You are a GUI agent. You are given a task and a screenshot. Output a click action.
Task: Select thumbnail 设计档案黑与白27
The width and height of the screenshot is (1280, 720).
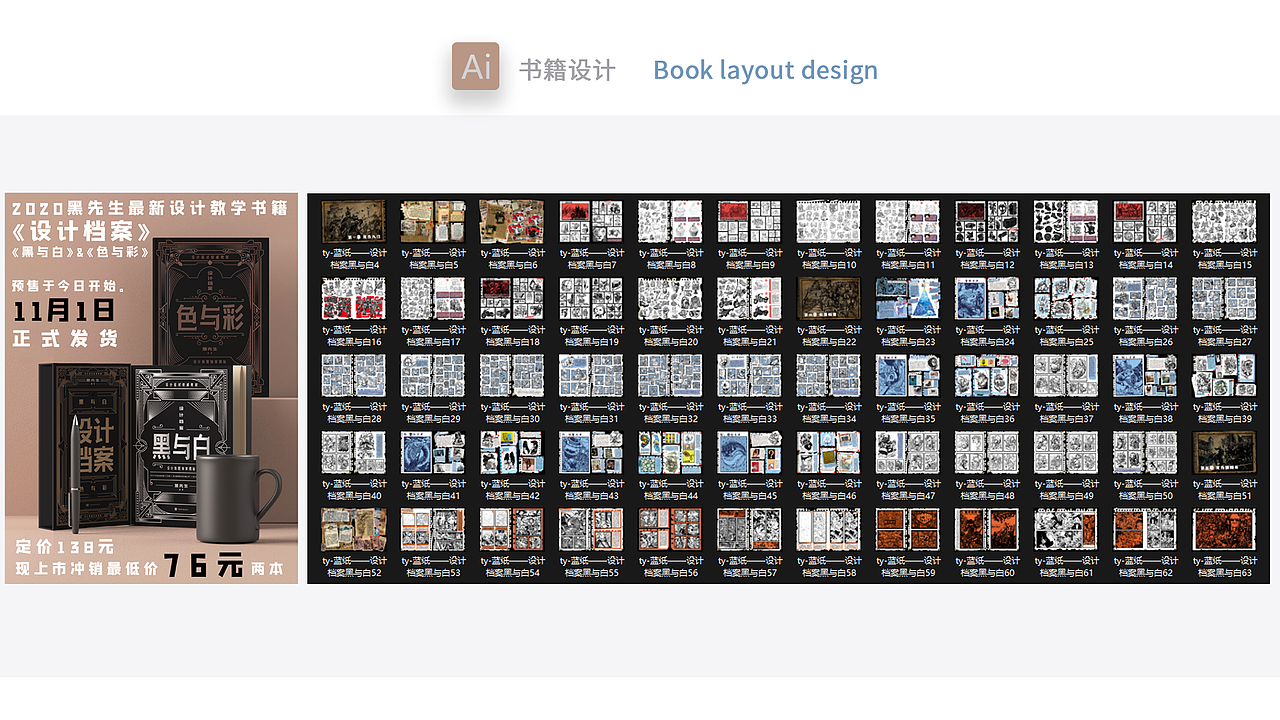pos(1224,298)
